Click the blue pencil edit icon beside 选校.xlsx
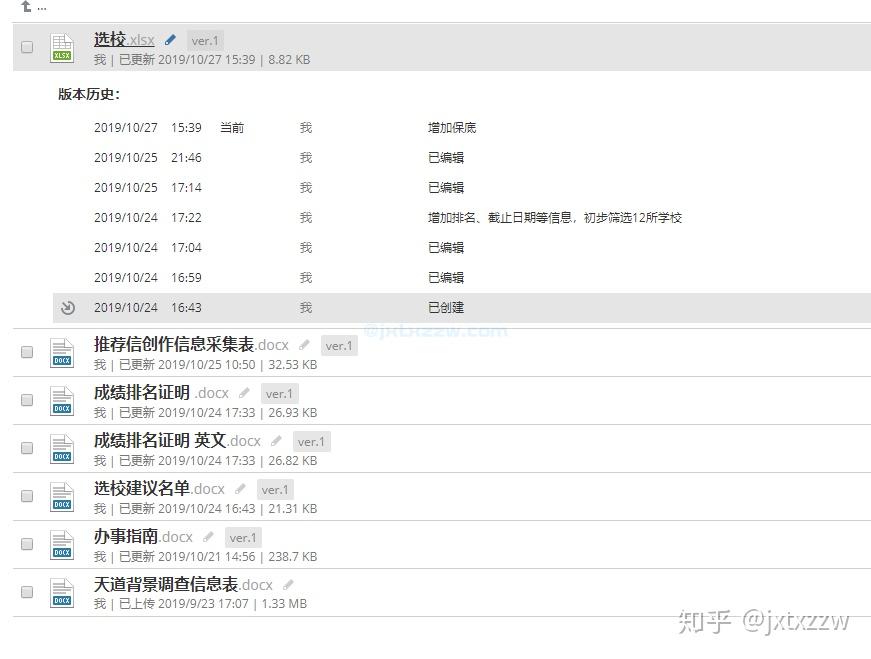 coord(170,40)
